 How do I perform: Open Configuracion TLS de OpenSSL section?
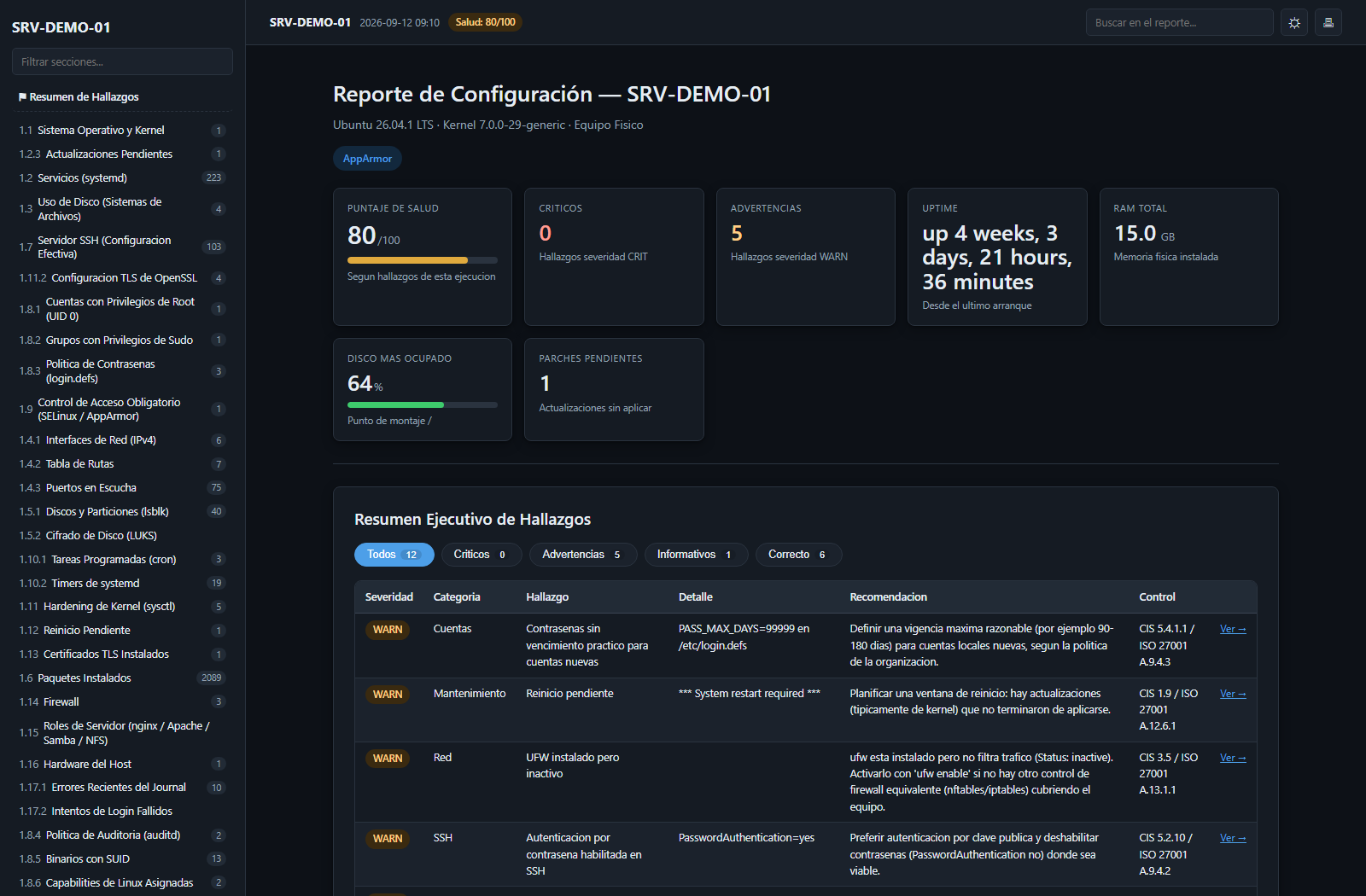[x=122, y=278]
